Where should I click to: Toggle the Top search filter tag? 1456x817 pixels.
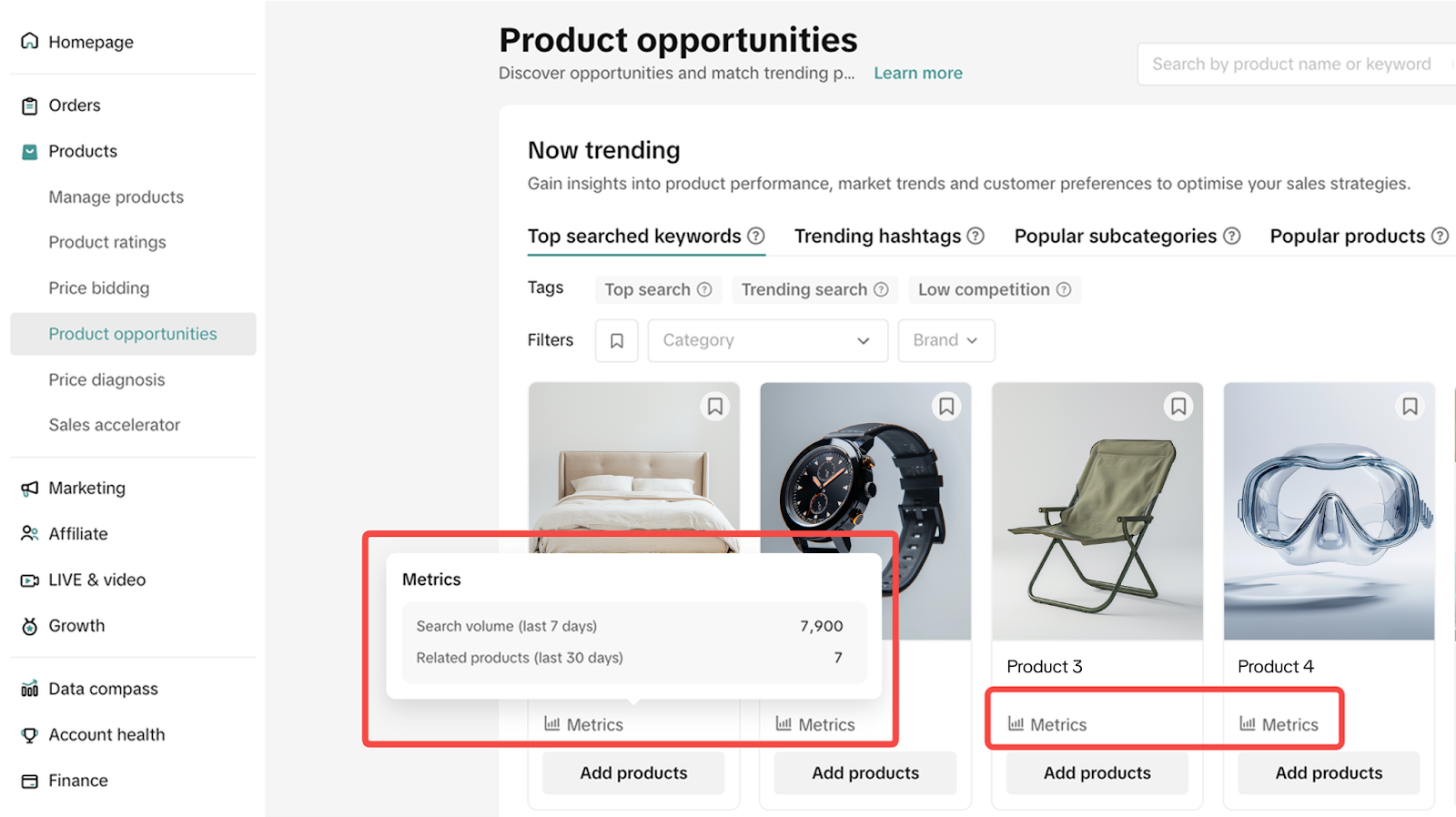657,289
